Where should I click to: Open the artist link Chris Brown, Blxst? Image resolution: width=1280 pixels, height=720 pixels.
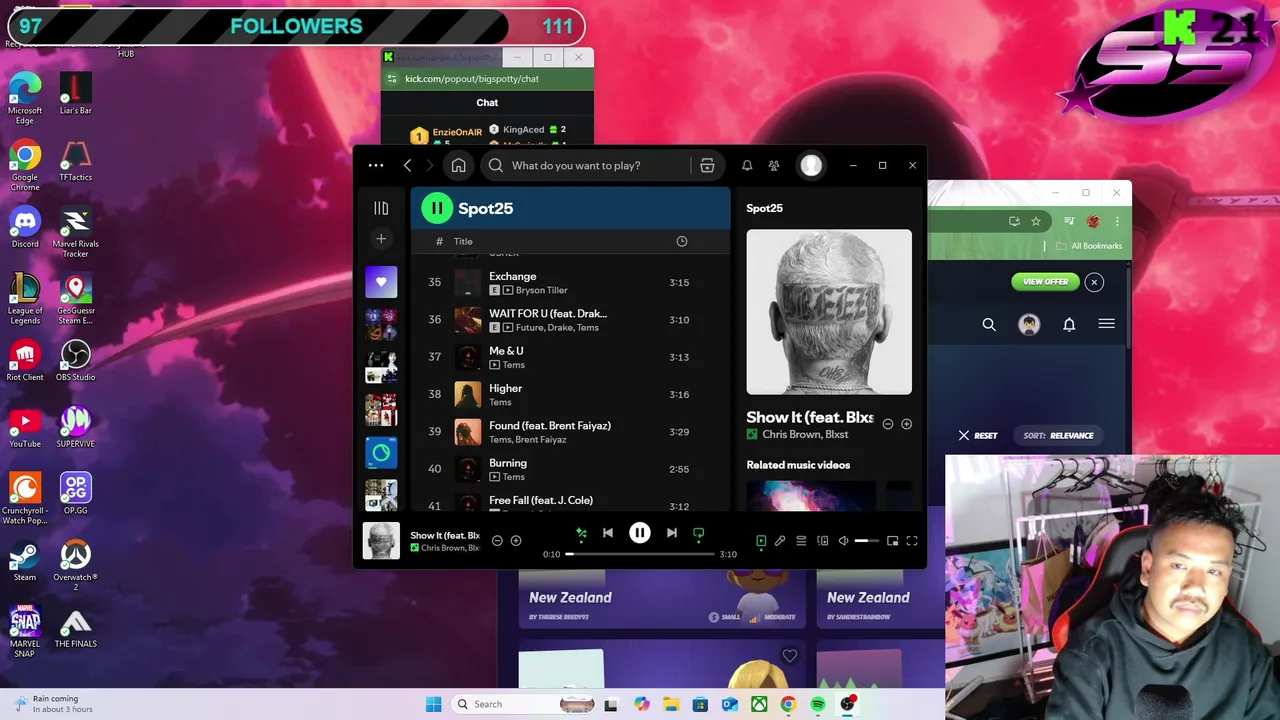(x=805, y=435)
